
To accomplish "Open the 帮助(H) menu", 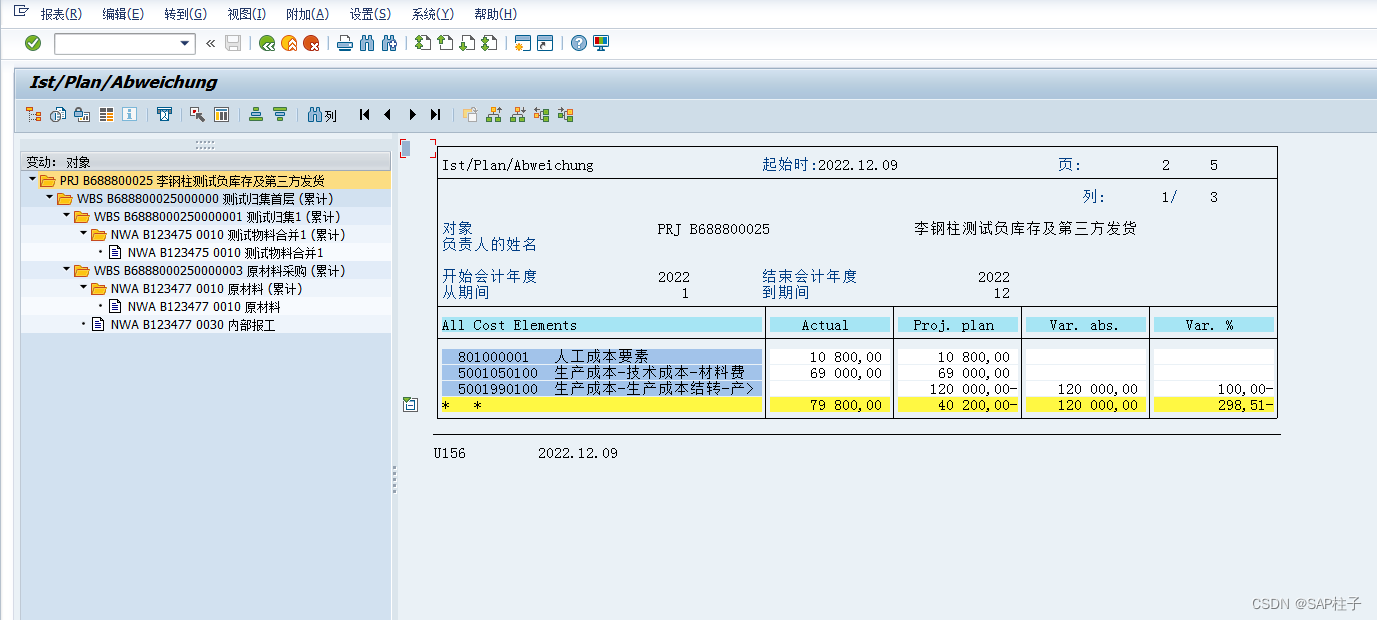I will click(495, 14).
